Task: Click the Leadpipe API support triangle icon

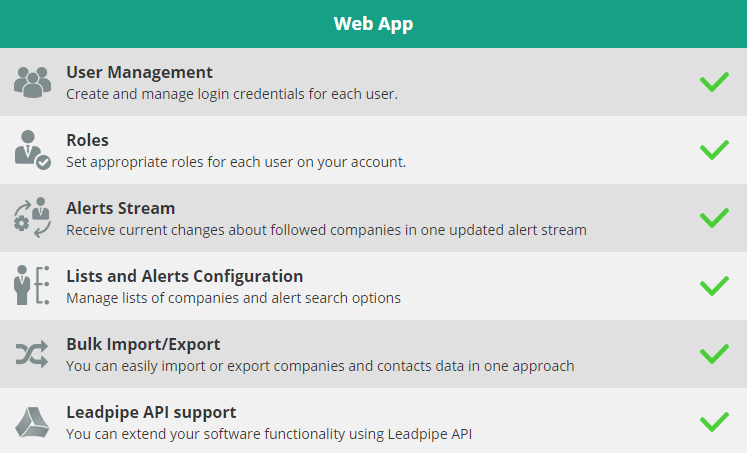Action: click(32, 422)
